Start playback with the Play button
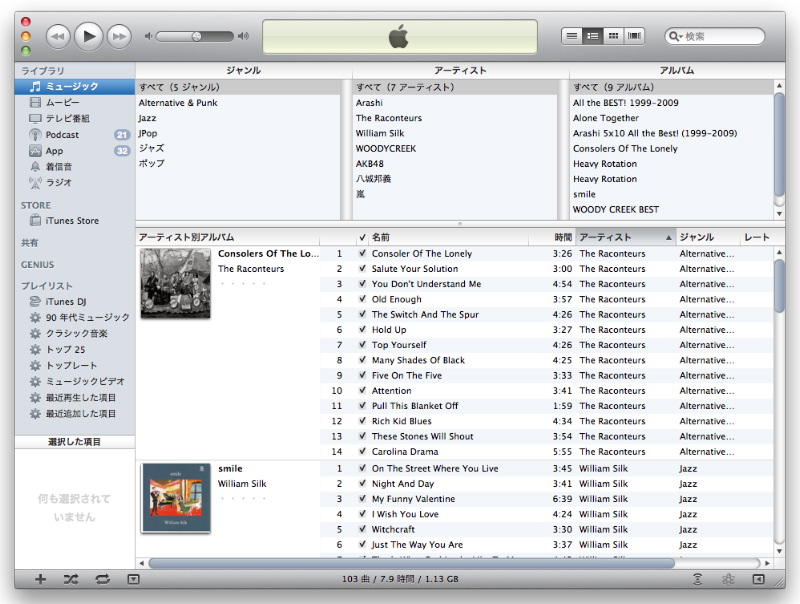 89,36
